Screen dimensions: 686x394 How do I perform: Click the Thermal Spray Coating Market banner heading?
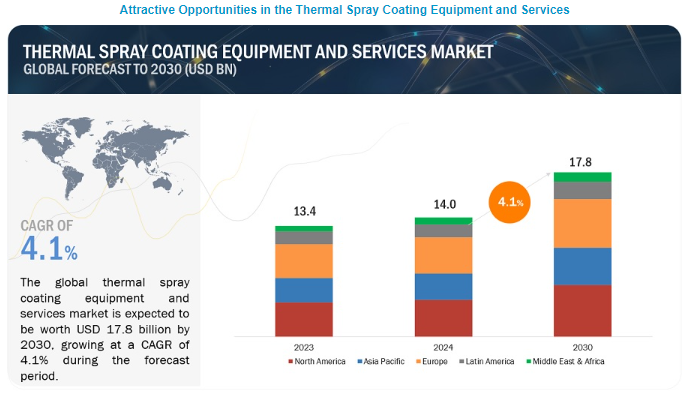coord(258,52)
